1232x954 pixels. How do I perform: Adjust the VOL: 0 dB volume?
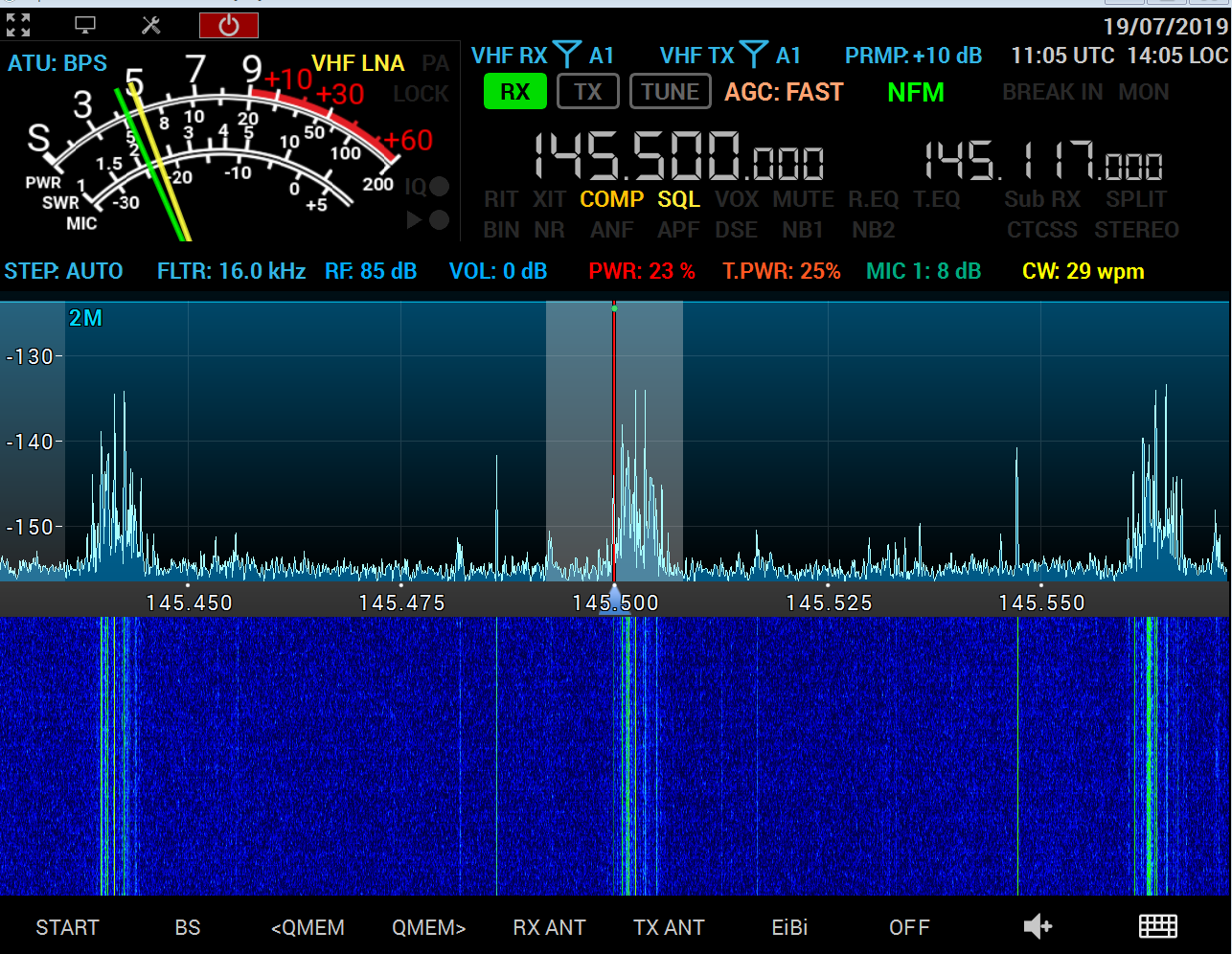[x=498, y=271]
